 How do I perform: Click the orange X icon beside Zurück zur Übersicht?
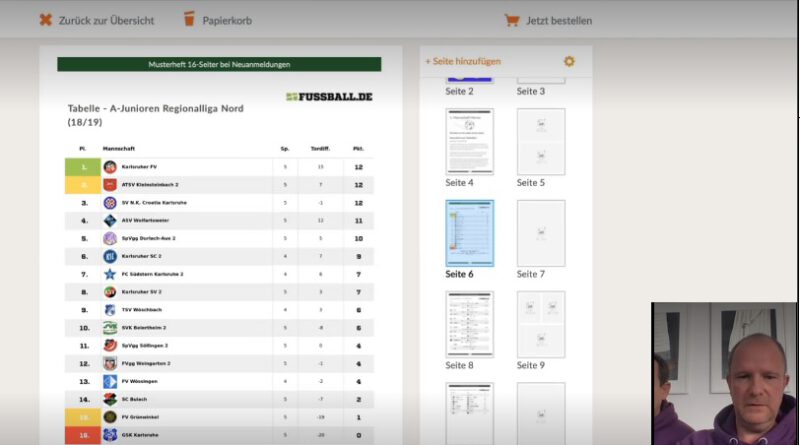pyautogui.click(x=45, y=20)
